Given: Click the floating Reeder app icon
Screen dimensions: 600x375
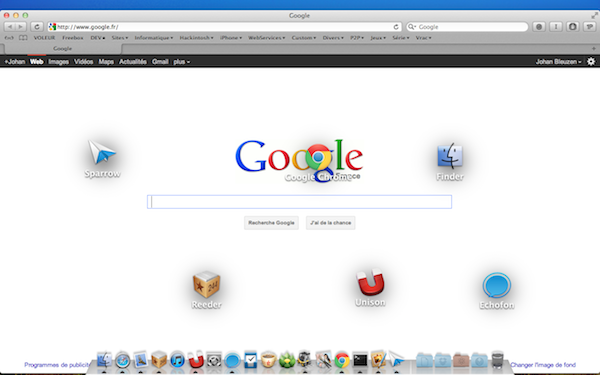Looking at the screenshot, I should coord(206,284).
